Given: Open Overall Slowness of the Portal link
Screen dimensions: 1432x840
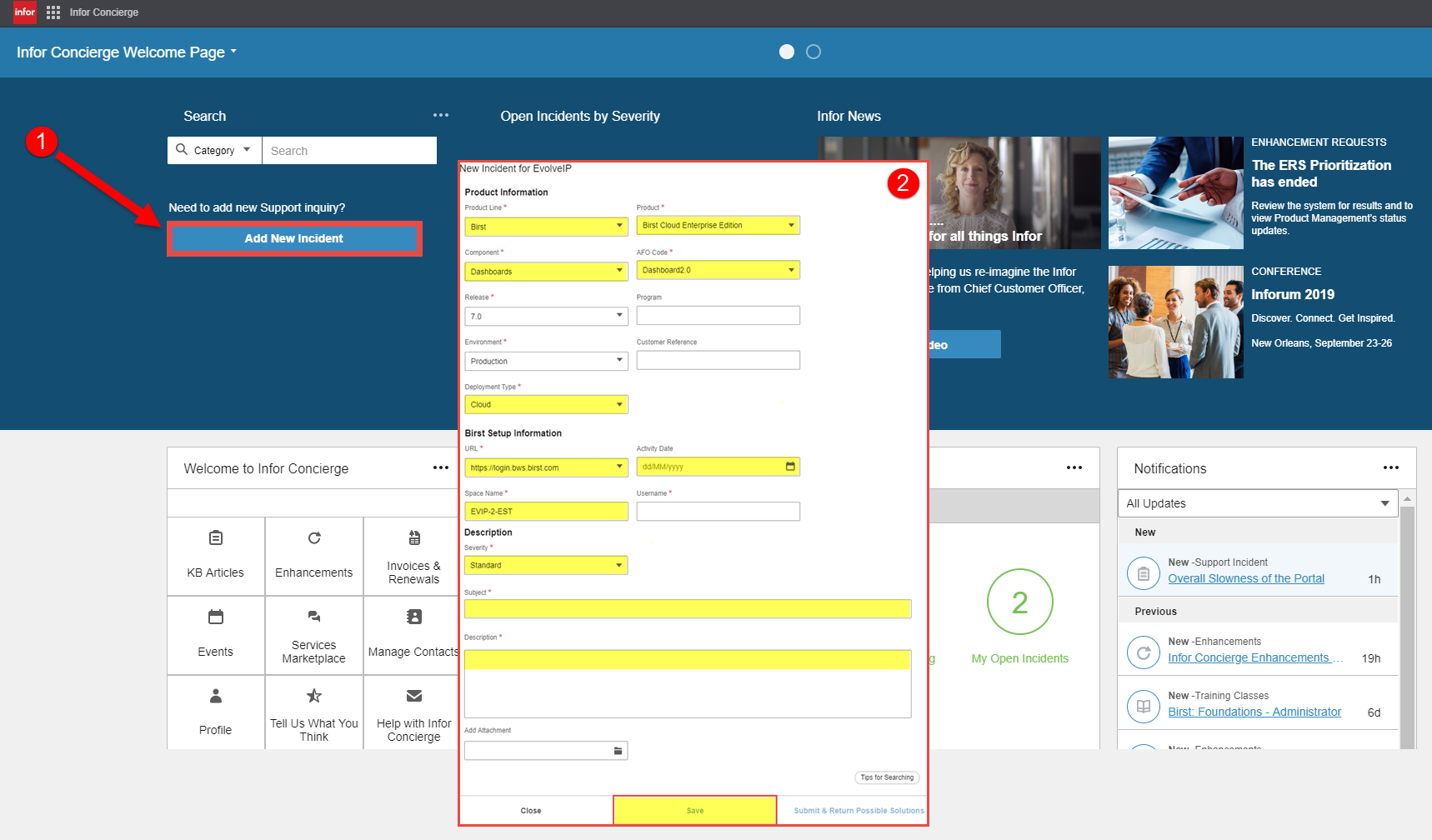Looking at the screenshot, I should [1245, 578].
